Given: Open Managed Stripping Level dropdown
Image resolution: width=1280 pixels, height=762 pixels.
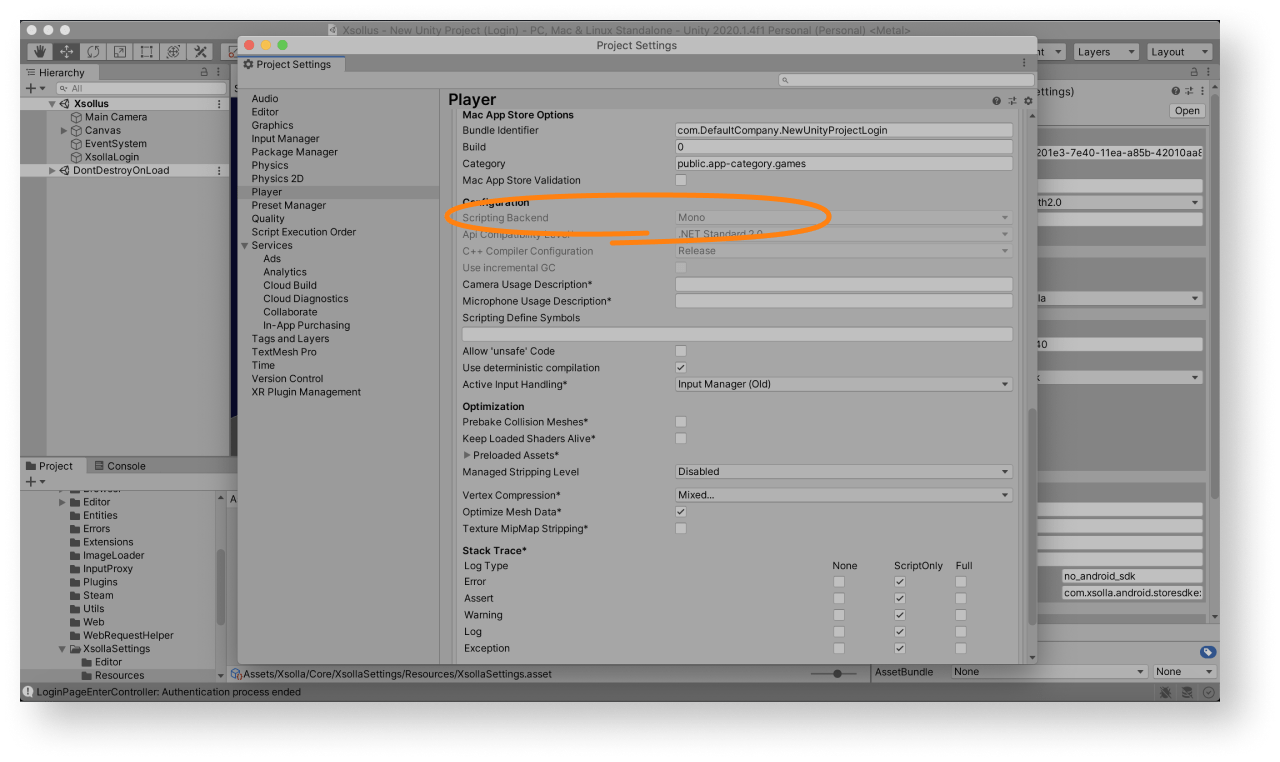Looking at the screenshot, I should point(843,472).
